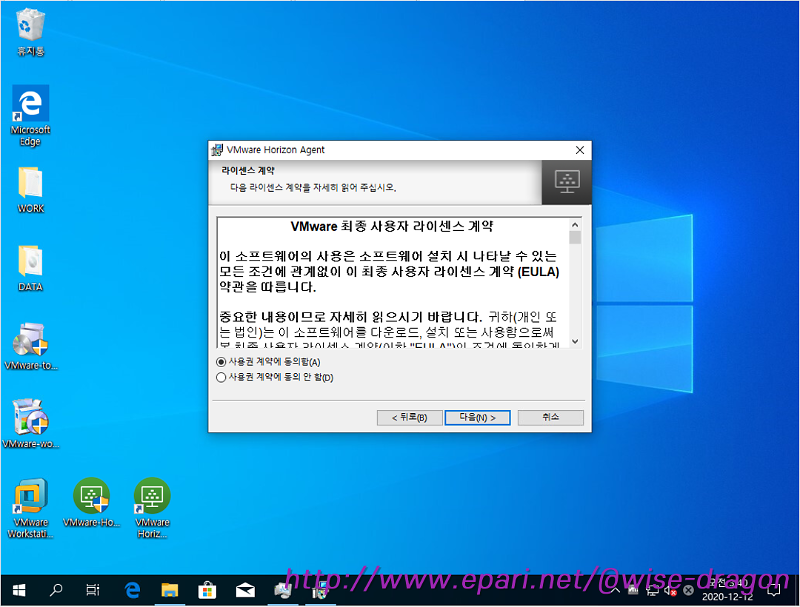This screenshot has width=800, height=607.
Task: Switch to installer setup icon in taskbar
Action: [x=282, y=591]
